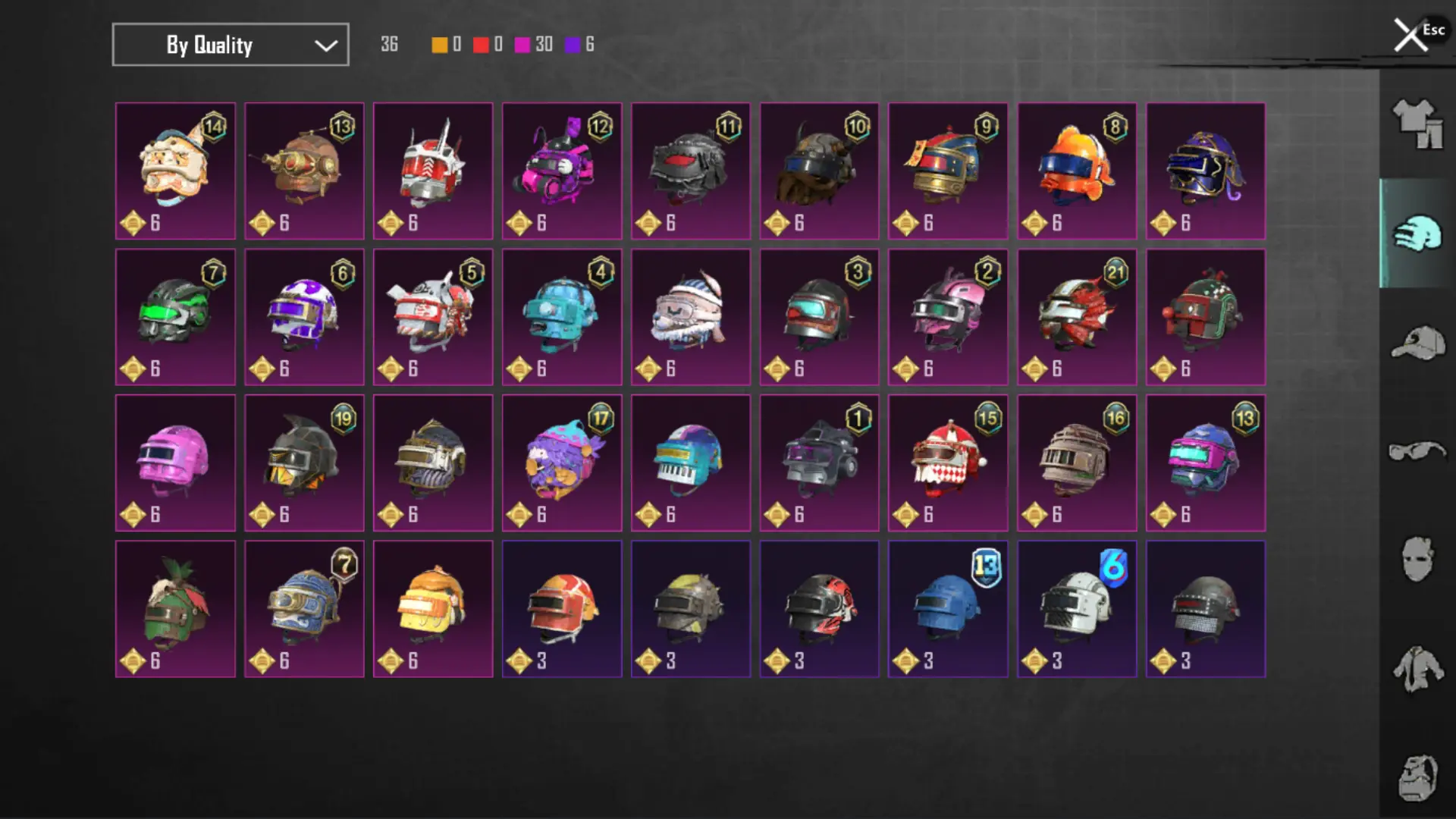Select the white helmet with blue 6 badge
Screen dimensions: 1456x819
click(1077, 609)
